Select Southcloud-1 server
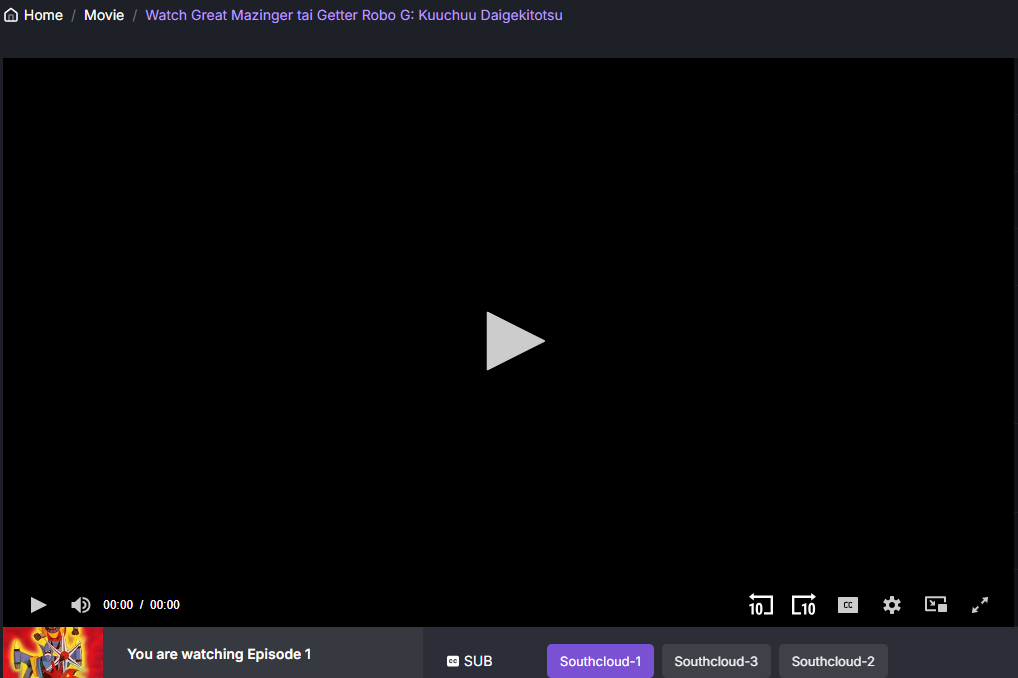This screenshot has width=1018, height=678. [x=601, y=661]
